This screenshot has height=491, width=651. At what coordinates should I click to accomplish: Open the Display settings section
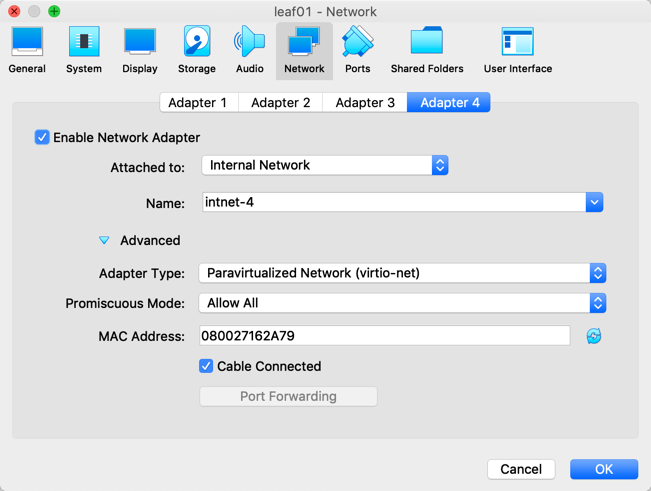tap(140, 50)
